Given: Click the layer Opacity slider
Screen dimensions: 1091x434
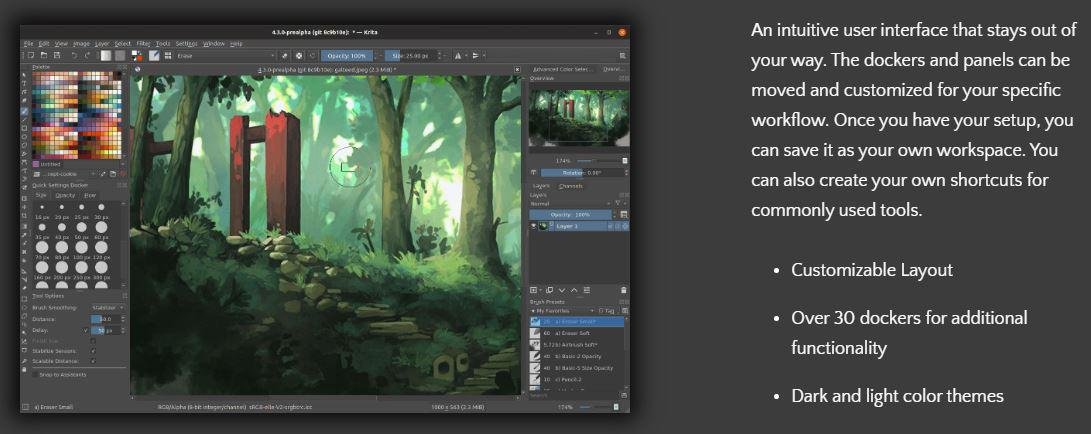Looking at the screenshot, I should pos(571,215).
